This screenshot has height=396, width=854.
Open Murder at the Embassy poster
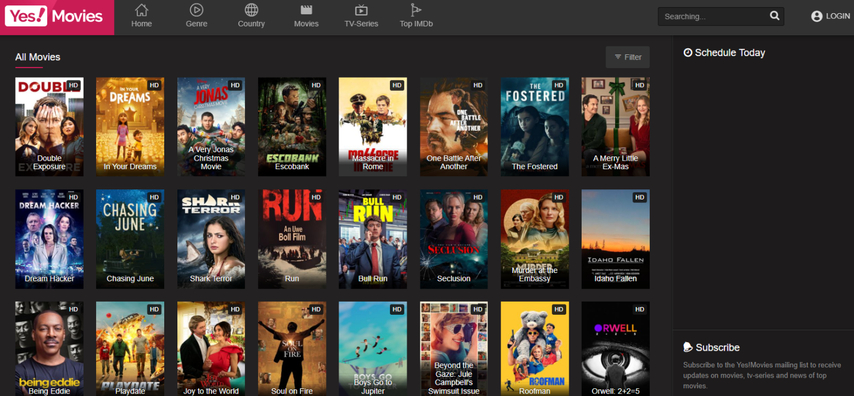click(x=535, y=239)
